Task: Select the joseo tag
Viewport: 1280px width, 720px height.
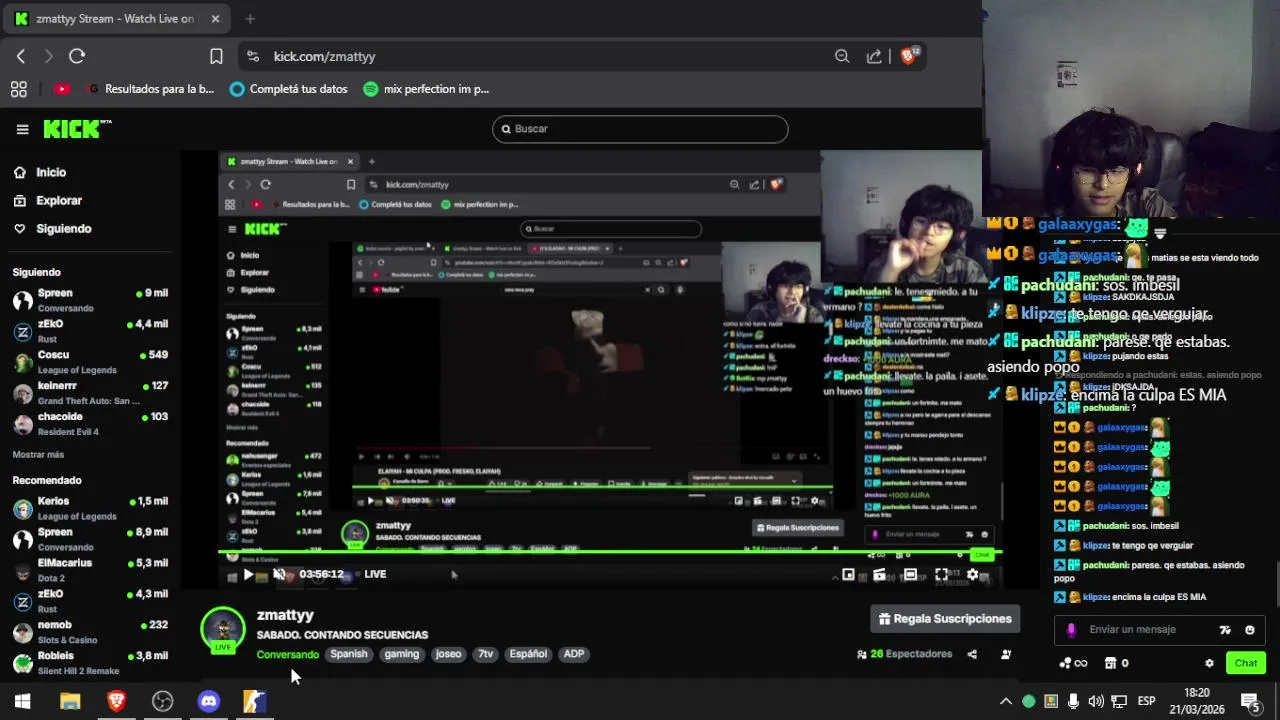Action: pyautogui.click(x=449, y=654)
